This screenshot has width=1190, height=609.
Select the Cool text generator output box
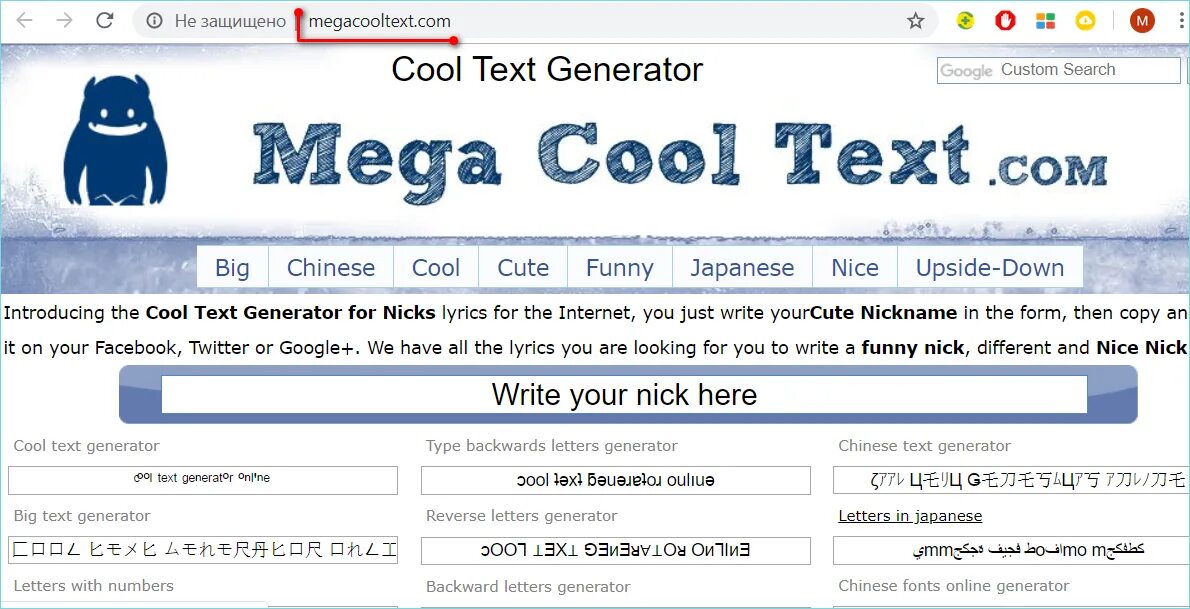click(203, 481)
